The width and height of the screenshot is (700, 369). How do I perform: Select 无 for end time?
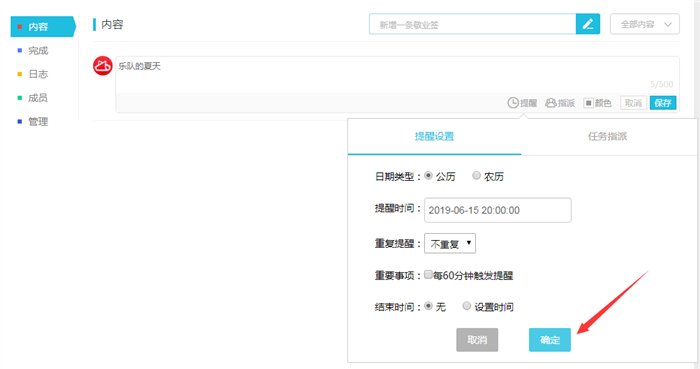[429, 306]
